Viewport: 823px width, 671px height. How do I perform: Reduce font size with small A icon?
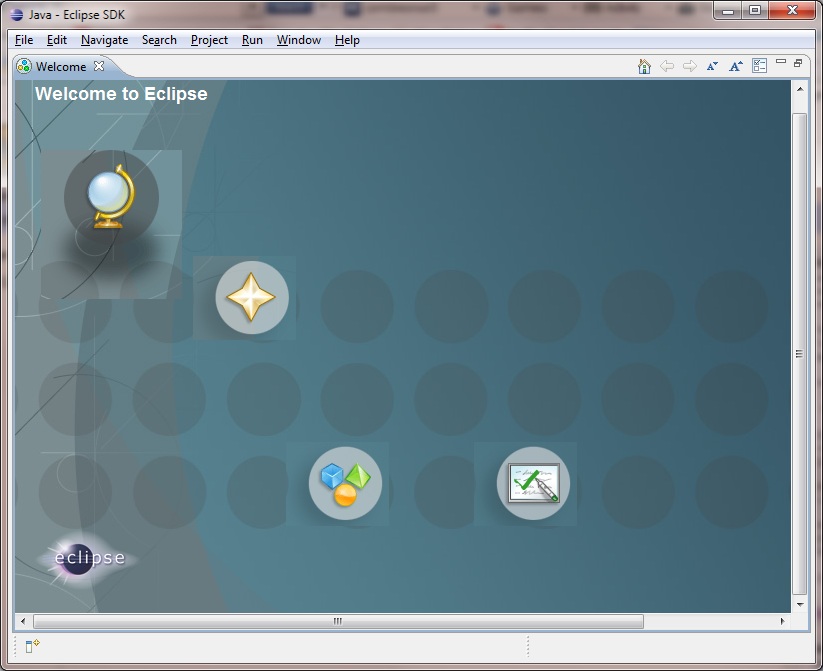tap(712, 66)
